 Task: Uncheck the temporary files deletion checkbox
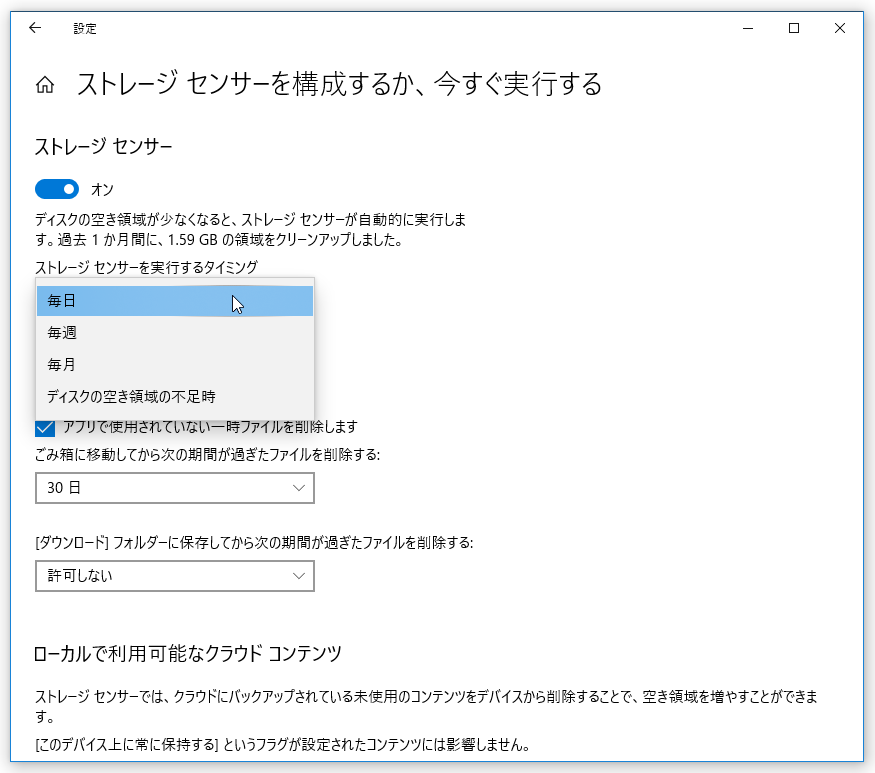pos(45,429)
